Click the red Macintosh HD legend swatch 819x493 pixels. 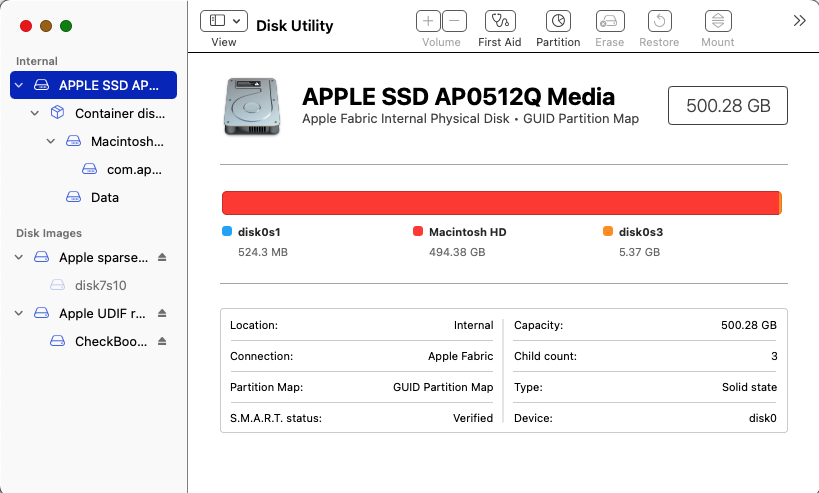click(x=418, y=231)
